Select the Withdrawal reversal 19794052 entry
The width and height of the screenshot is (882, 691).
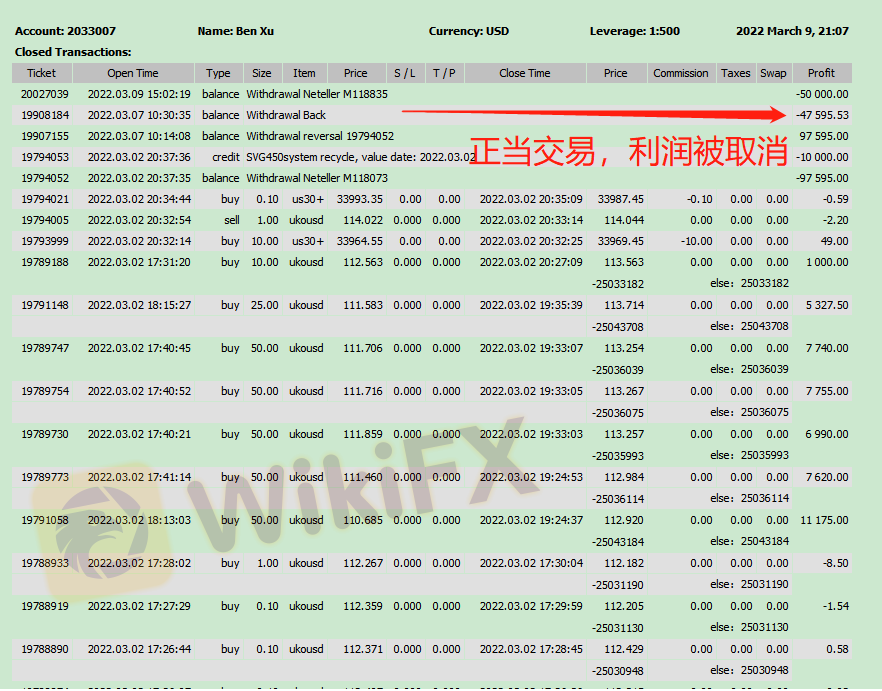coord(320,136)
